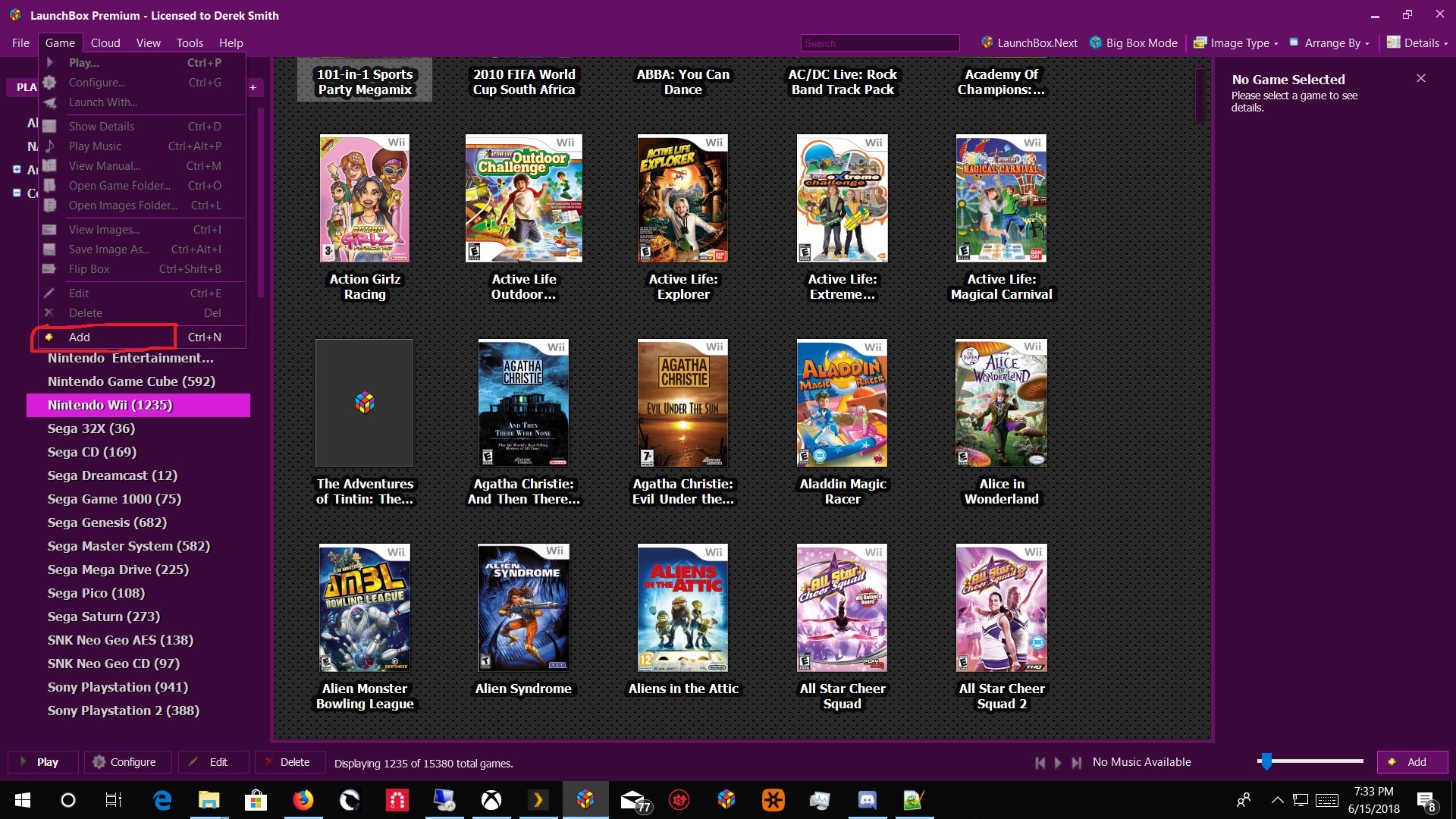Select Sony Playstation (941) platform
Screen dimensions: 1456x819
click(118, 687)
